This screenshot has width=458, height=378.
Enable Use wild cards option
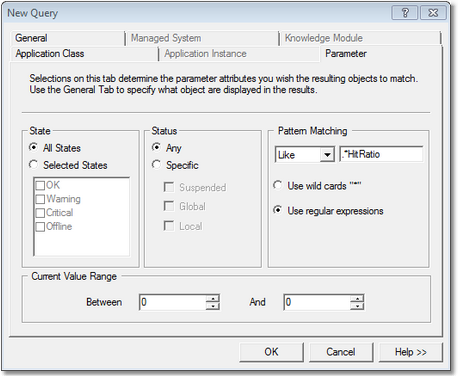pyautogui.click(x=278, y=185)
